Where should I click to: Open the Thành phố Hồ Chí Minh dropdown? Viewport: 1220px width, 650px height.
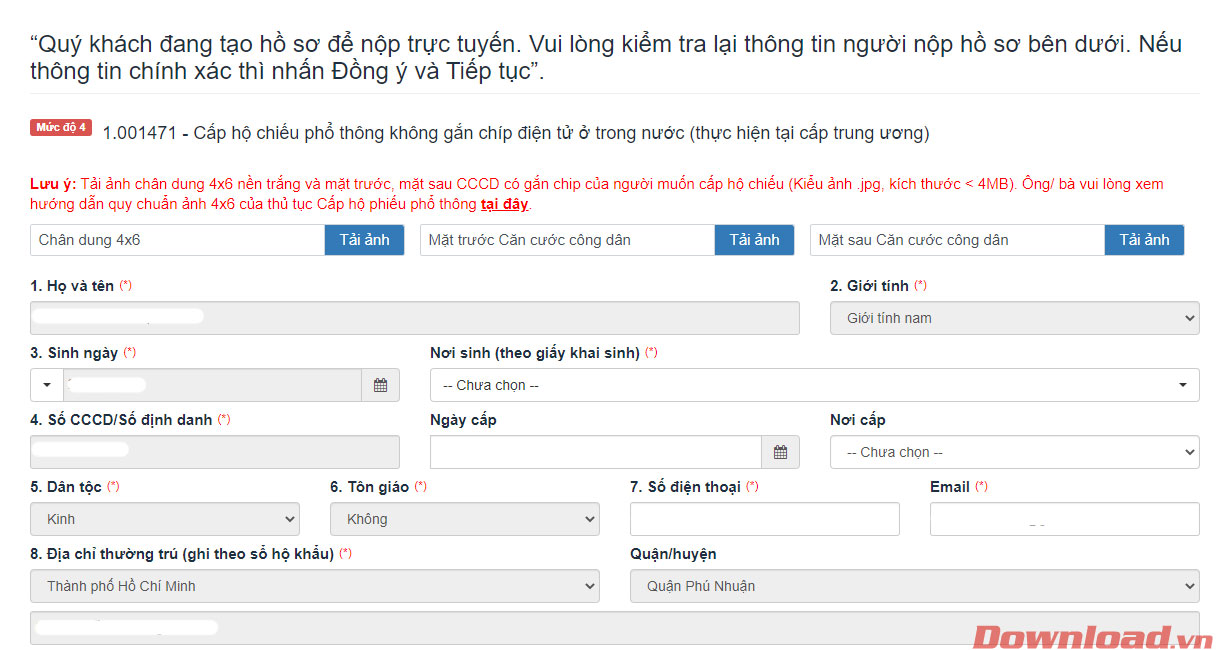coord(314,586)
